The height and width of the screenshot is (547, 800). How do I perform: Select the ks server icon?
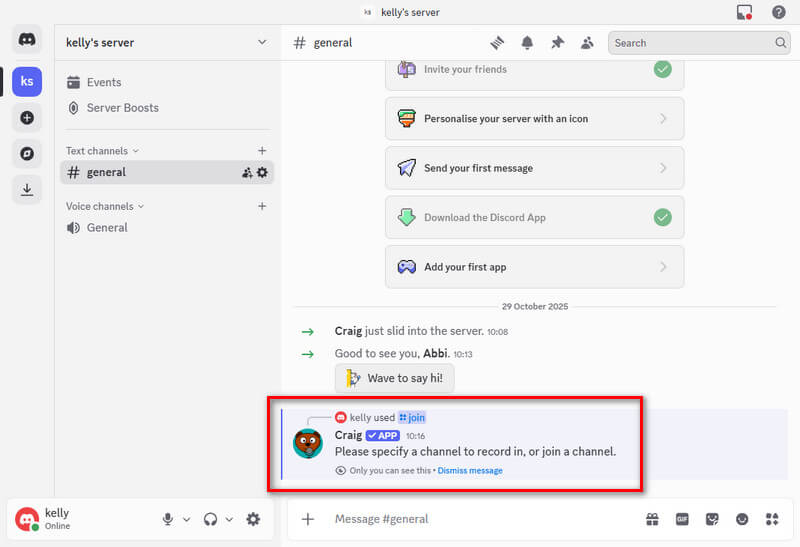pos(27,82)
